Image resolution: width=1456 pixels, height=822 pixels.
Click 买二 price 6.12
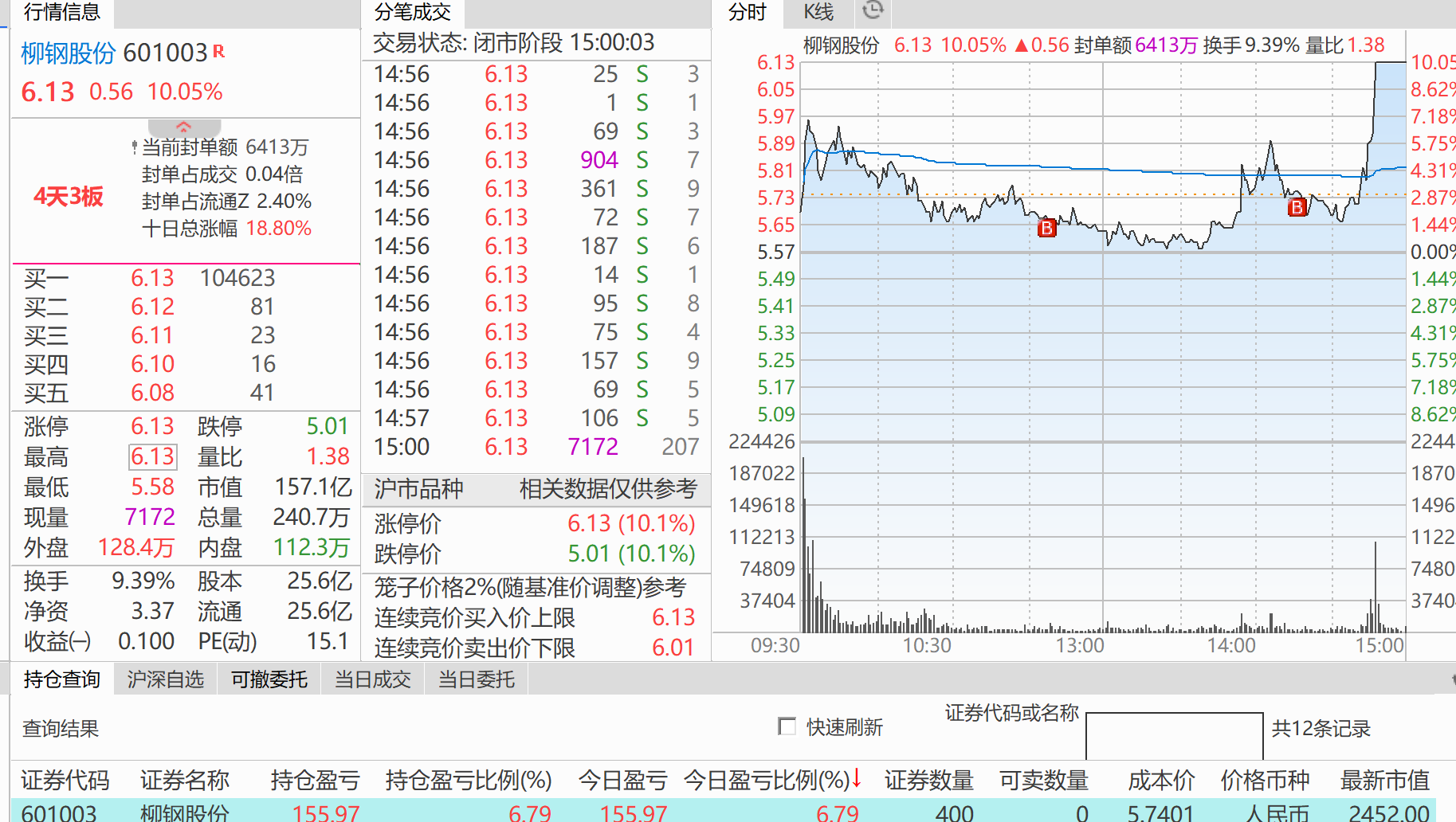coord(152,307)
